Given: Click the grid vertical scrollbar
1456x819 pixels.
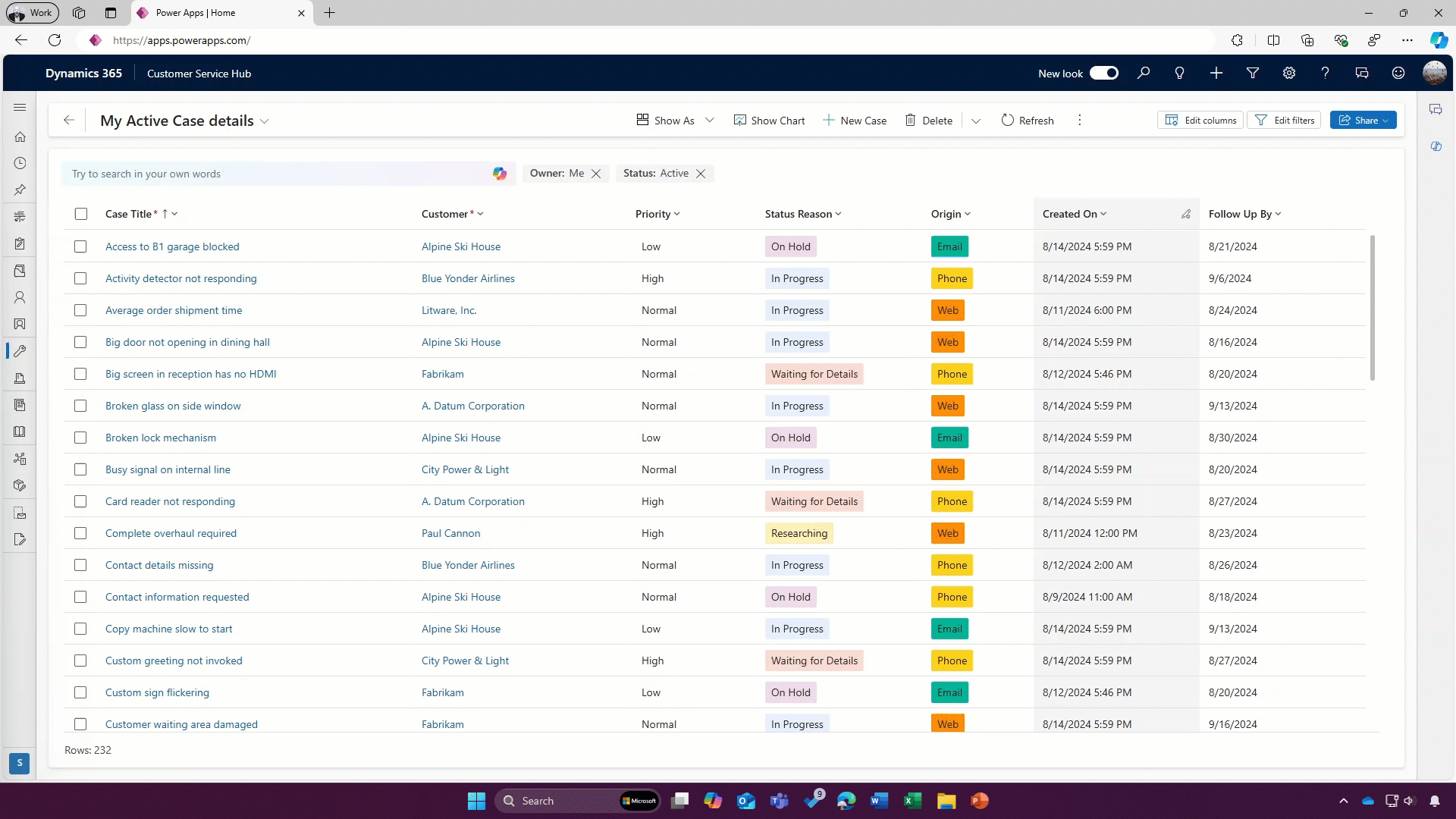Looking at the screenshot, I should click(1372, 307).
